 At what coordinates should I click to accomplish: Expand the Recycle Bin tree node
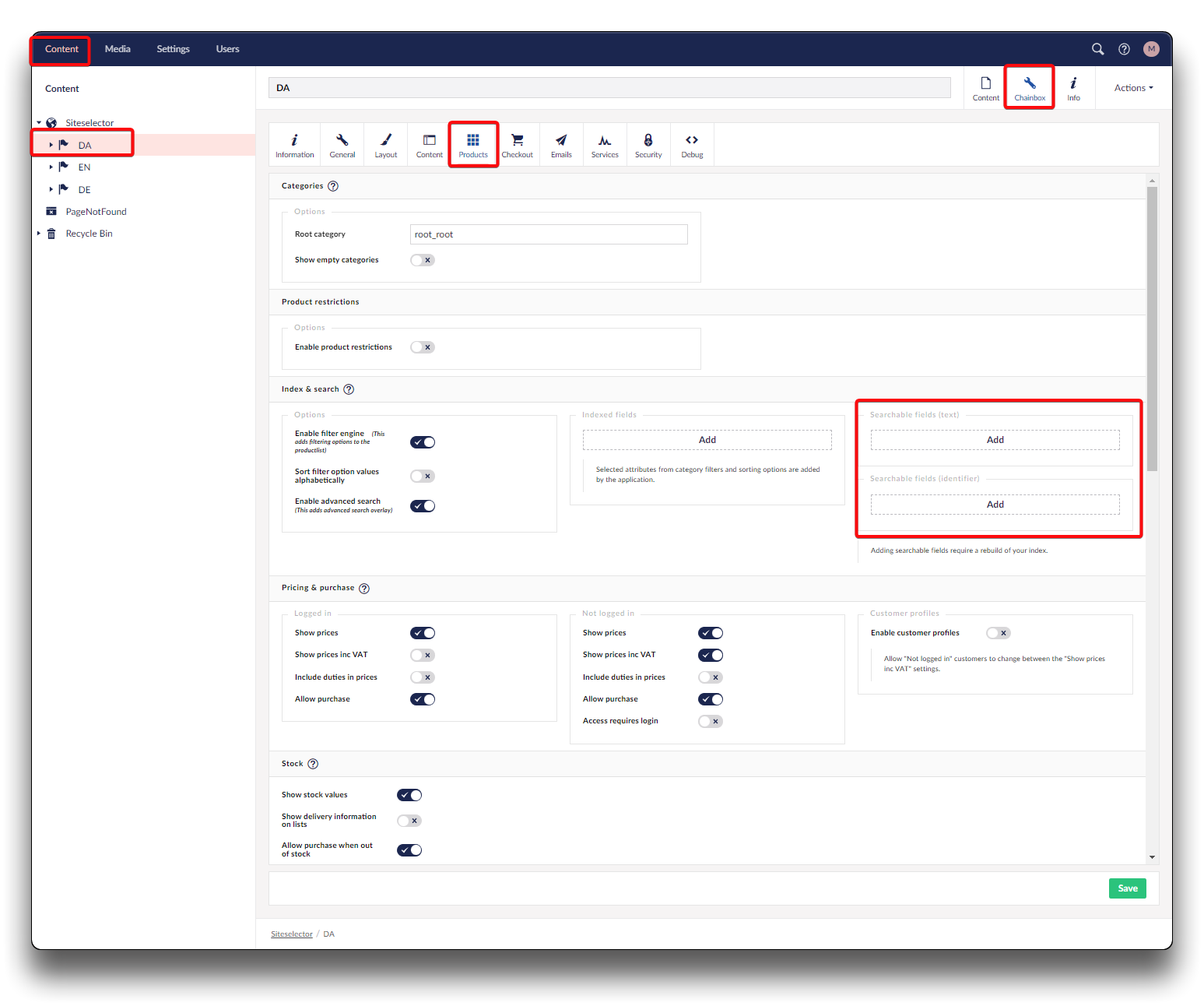pos(39,234)
